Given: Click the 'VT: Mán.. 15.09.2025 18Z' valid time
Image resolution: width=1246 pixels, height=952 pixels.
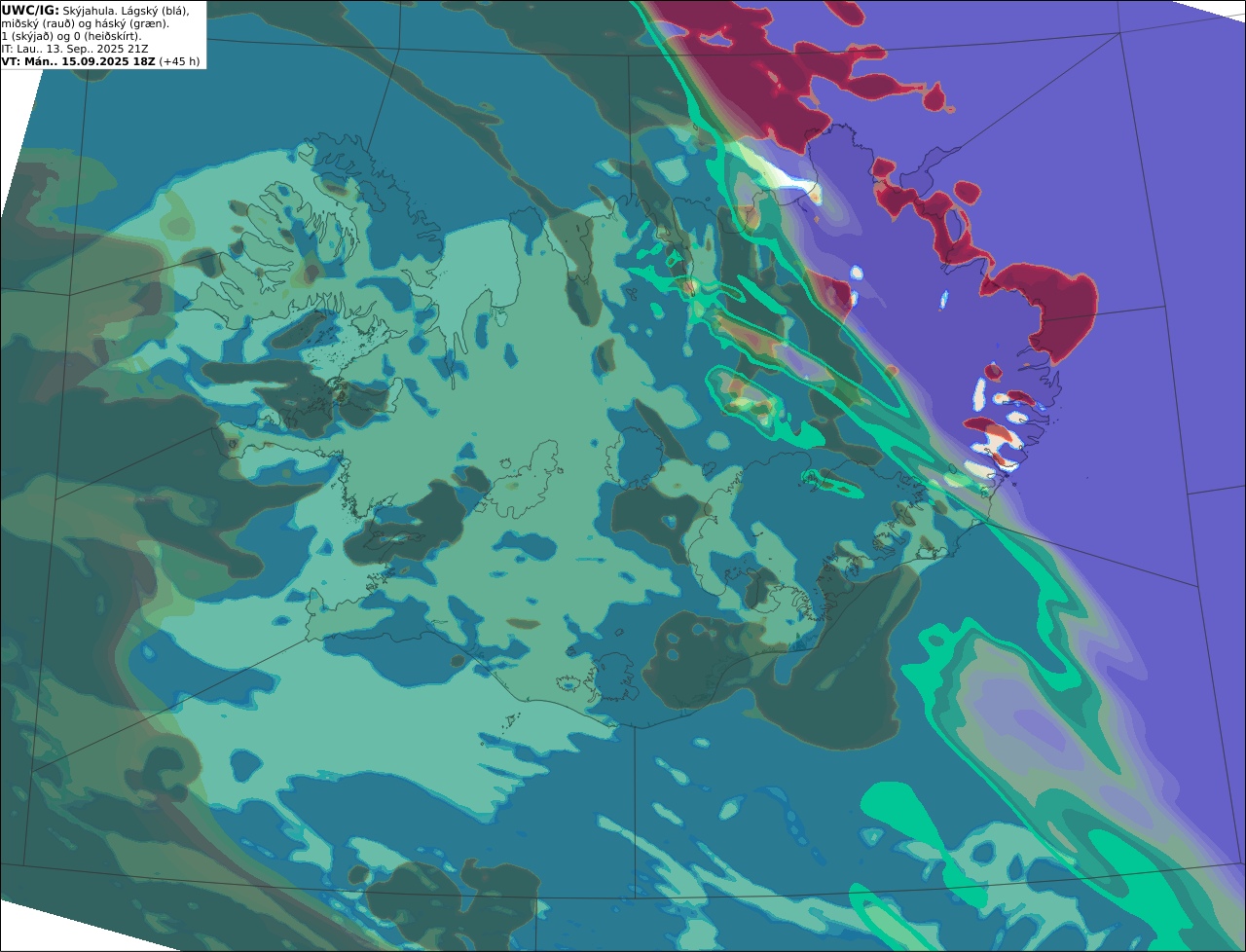Looking at the screenshot, I should 78,60.
